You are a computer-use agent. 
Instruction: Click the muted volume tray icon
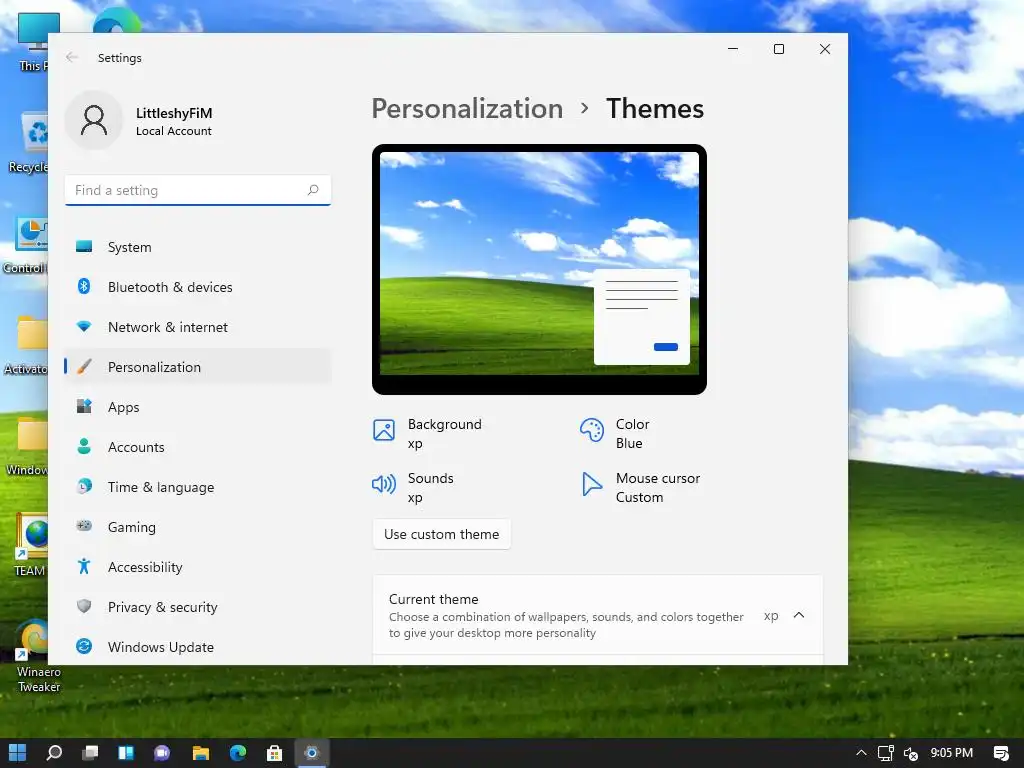(911, 753)
